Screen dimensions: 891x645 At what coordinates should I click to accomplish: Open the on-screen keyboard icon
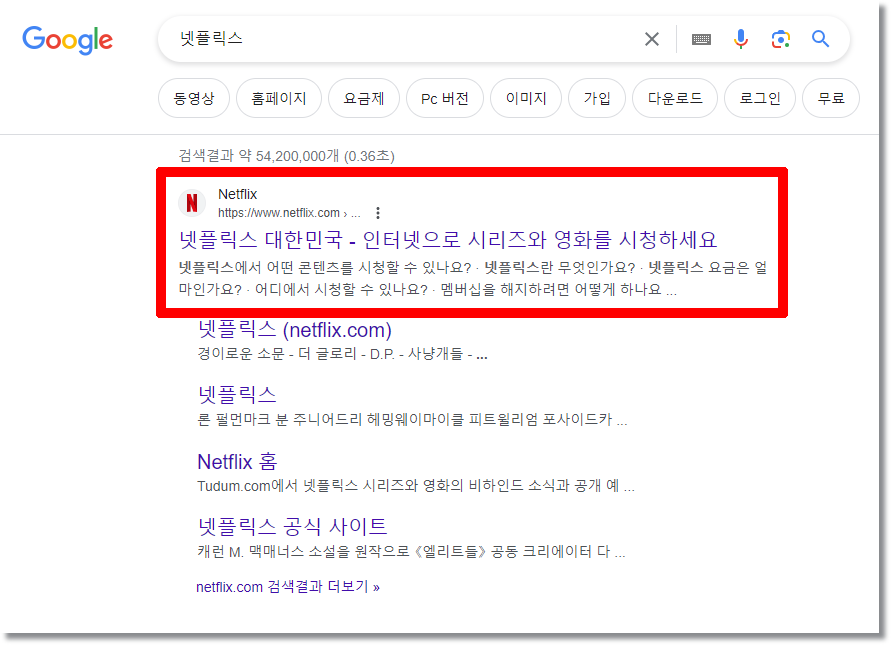click(701, 39)
